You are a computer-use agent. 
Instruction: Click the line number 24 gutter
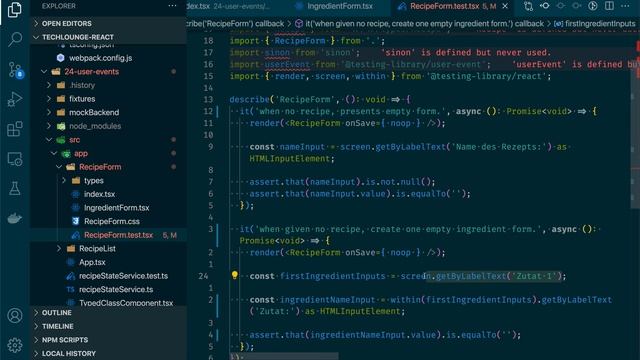pyautogui.click(x=203, y=276)
